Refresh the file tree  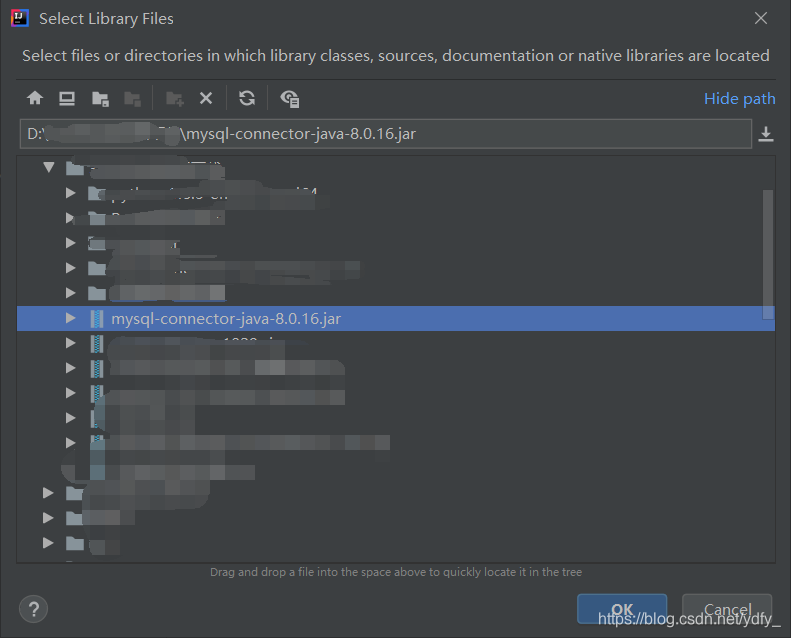click(247, 98)
